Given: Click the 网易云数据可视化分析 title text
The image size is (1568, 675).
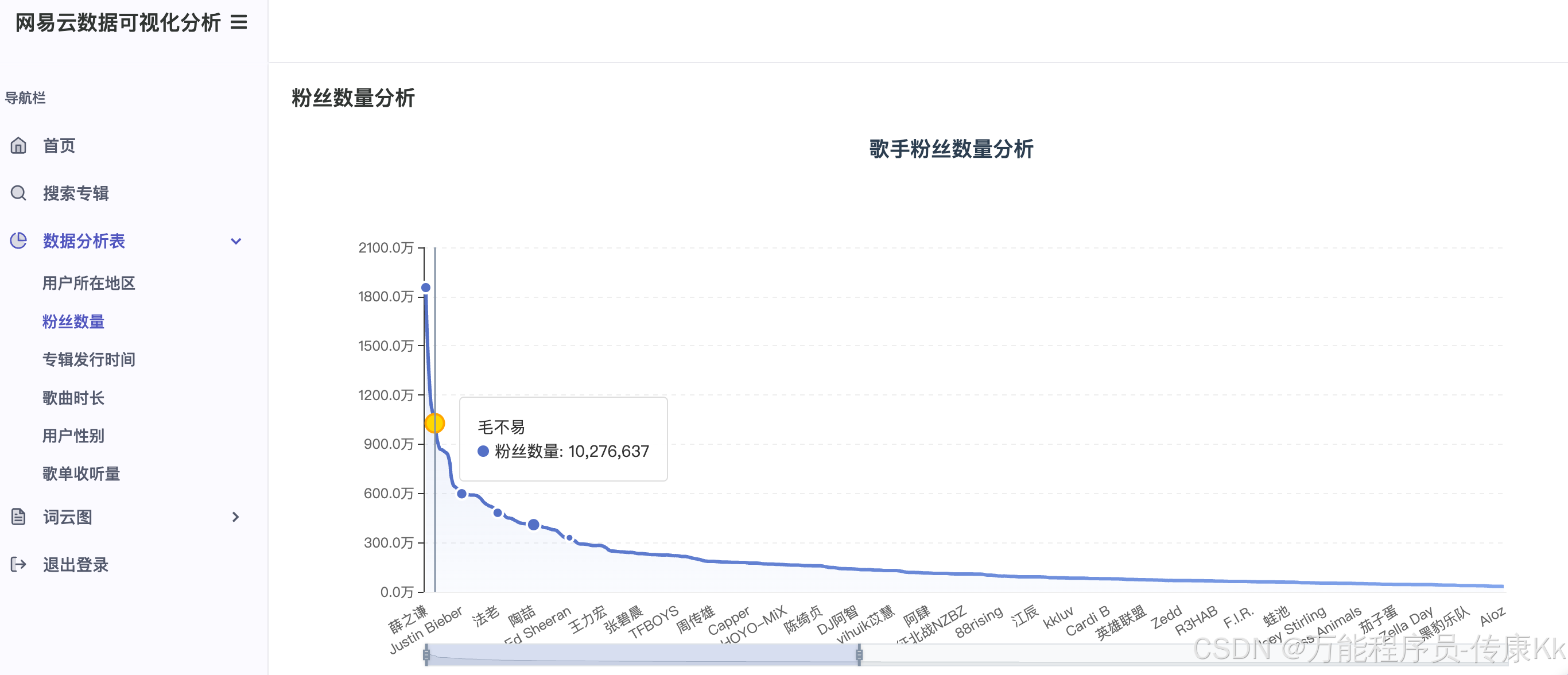Looking at the screenshot, I should tap(118, 22).
